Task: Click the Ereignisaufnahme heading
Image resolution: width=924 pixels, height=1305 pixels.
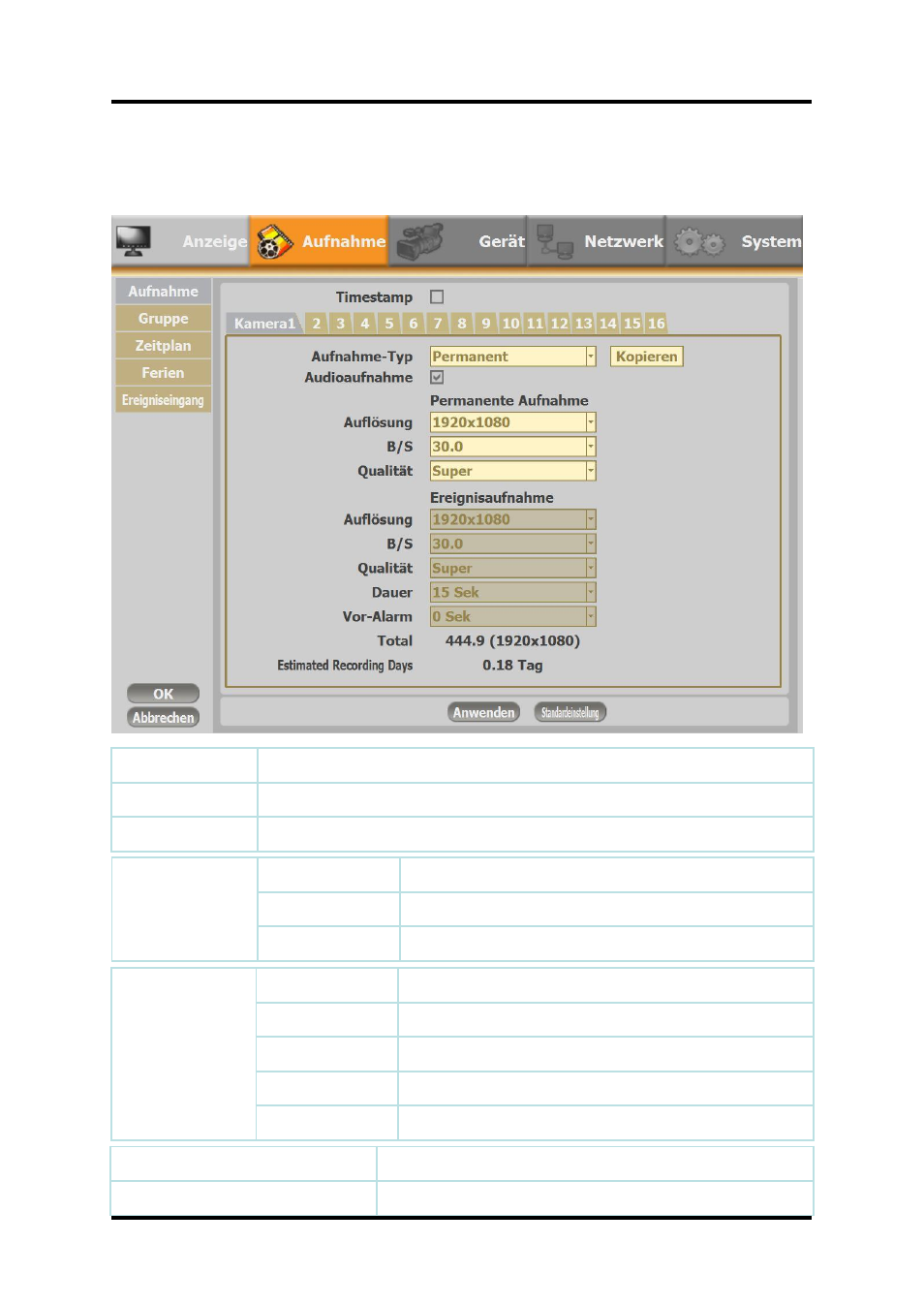Action: 492,497
